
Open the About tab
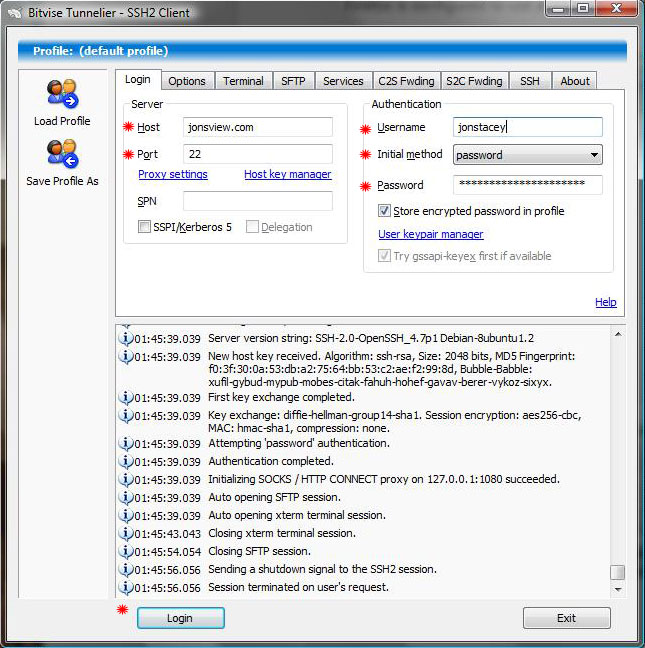(575, 81)
